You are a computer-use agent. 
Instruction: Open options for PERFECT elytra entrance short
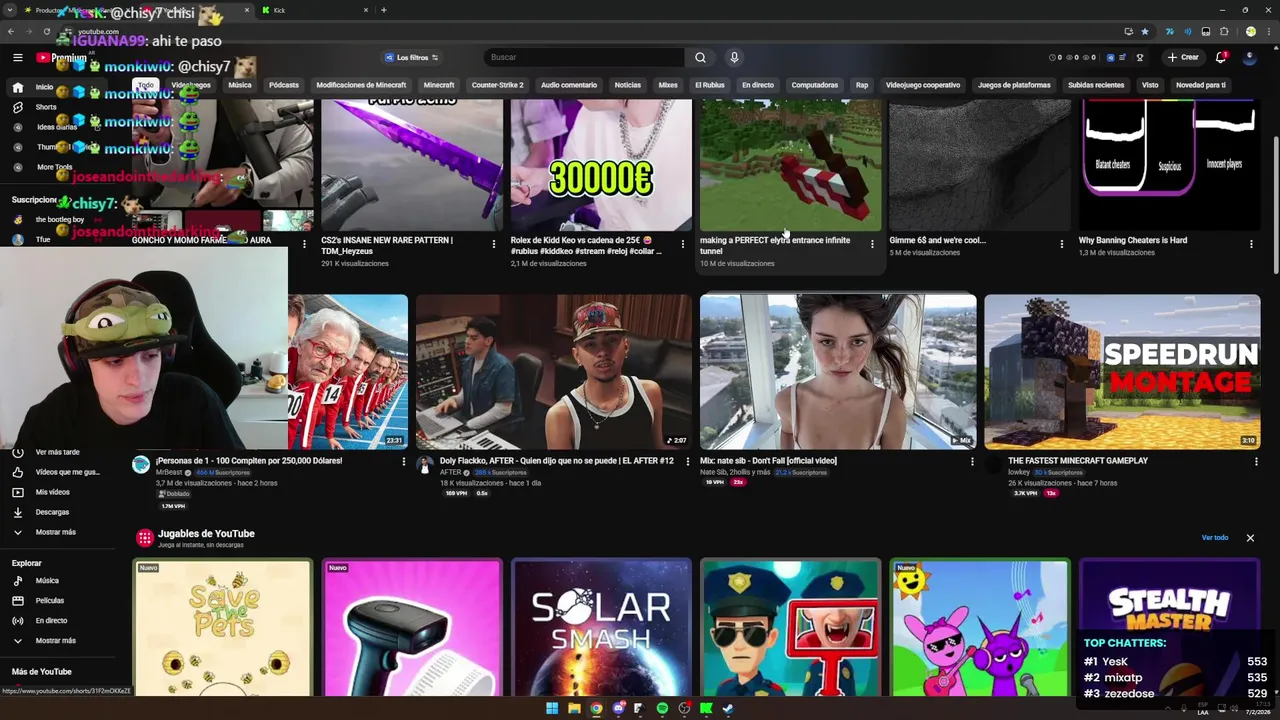[872, 244]
